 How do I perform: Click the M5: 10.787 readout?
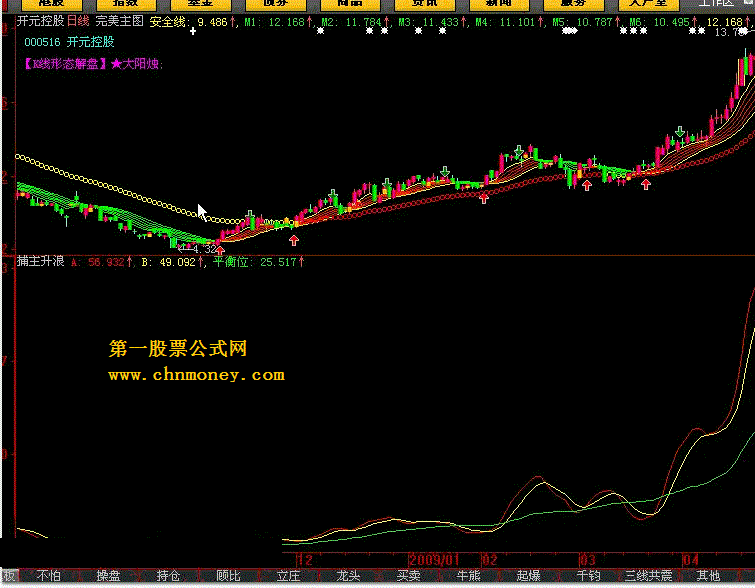(x=582, y=22)
